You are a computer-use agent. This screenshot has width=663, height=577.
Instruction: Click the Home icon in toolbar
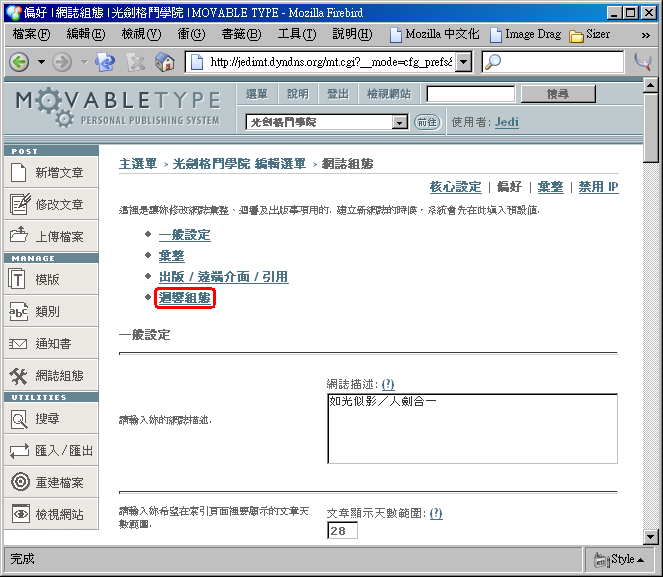pyautogui.click(x=165, y=62)
